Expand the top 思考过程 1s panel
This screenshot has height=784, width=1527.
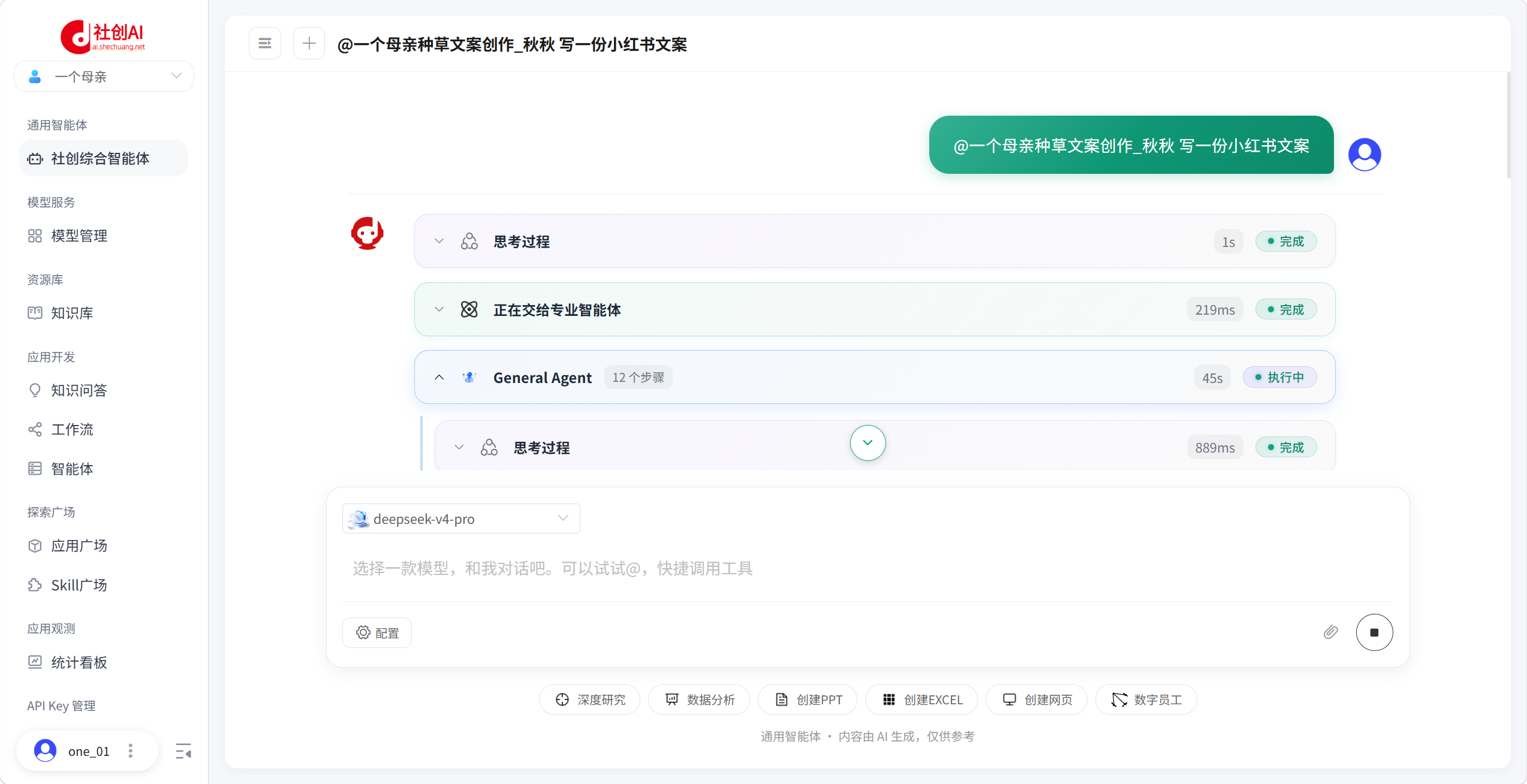coord(875,241)
